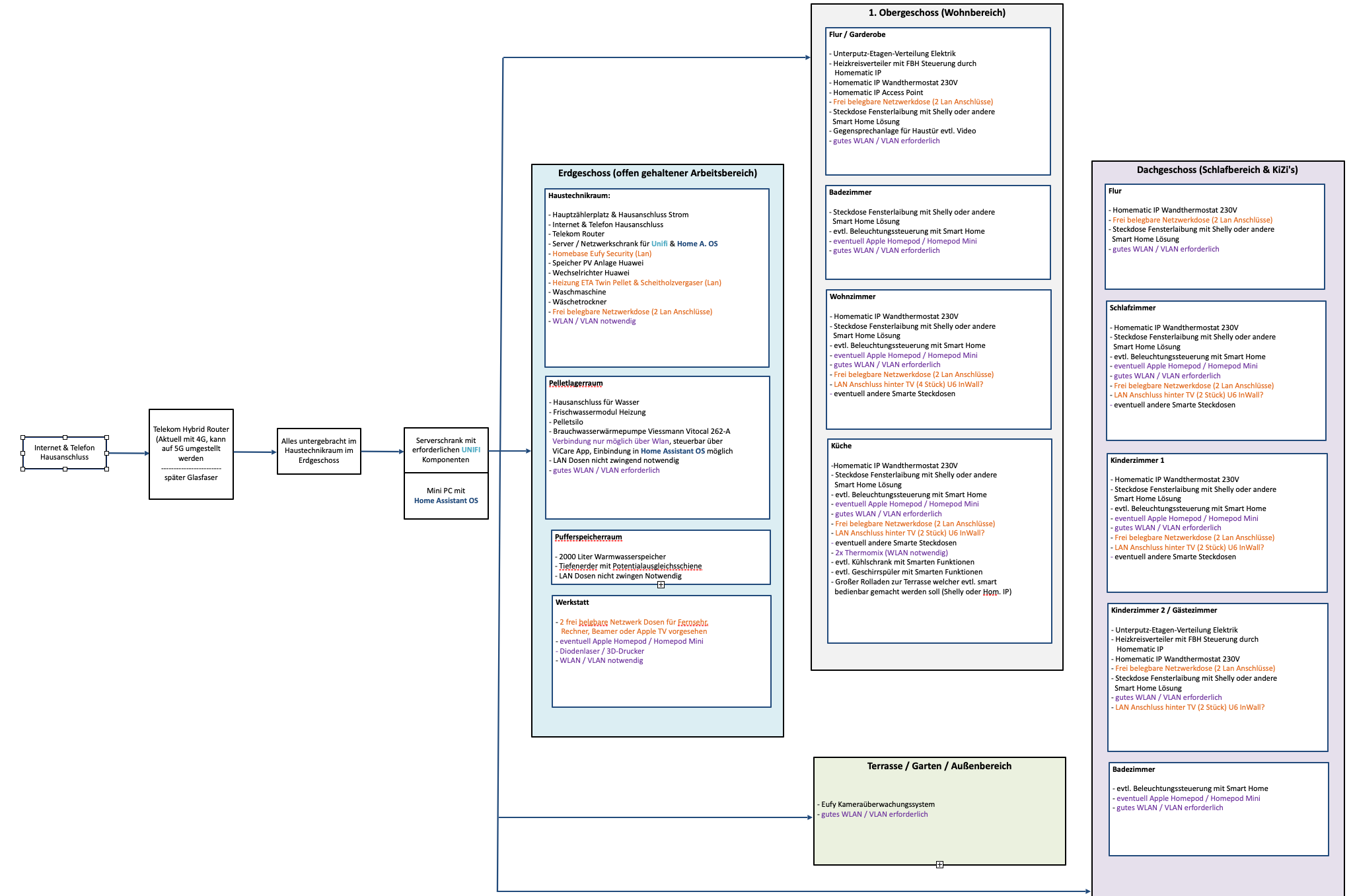The image size is (1353, 896).
Task: Click 'eventuell Apple Homepod' line in Werkstatt
Action: [x=630, y=641]
